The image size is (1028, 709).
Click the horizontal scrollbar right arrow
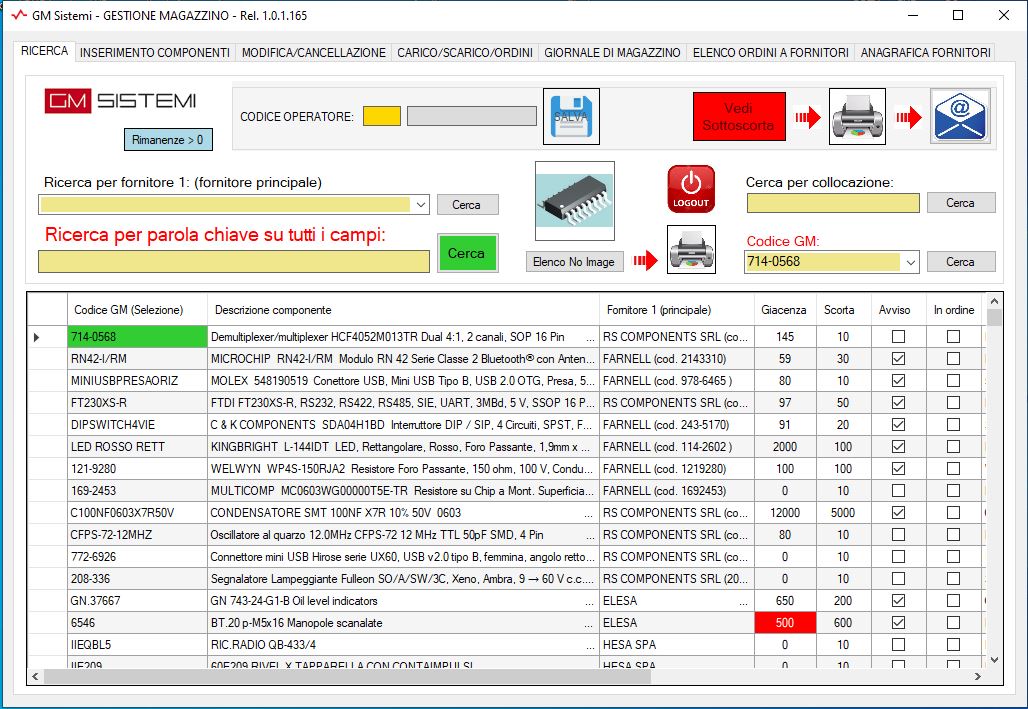[978, 676]
